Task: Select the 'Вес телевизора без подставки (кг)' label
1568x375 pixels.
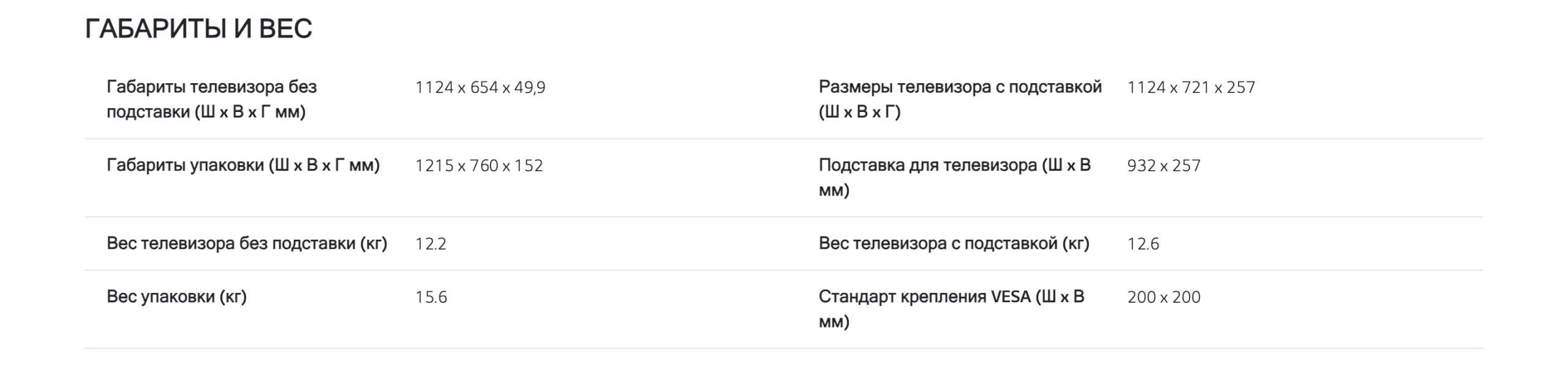Action: pyautogui.click(x=246, y=244)
